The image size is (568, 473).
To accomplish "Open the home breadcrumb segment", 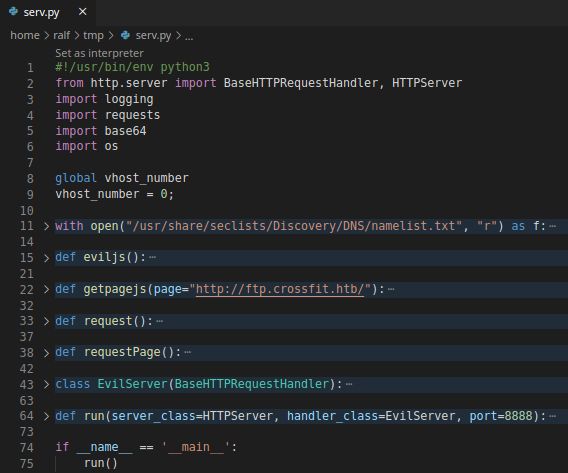I will [x=25, y=35].
